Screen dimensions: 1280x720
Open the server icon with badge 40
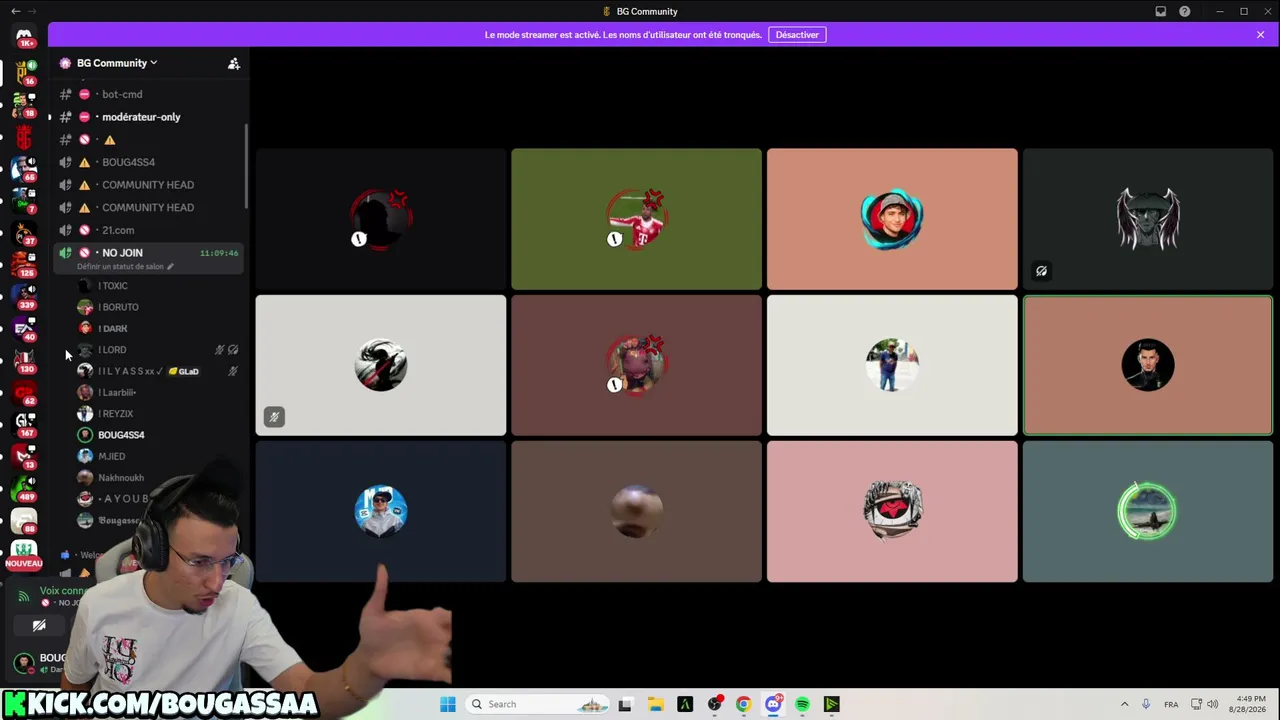pyautogui.click(x=24, y=329)
